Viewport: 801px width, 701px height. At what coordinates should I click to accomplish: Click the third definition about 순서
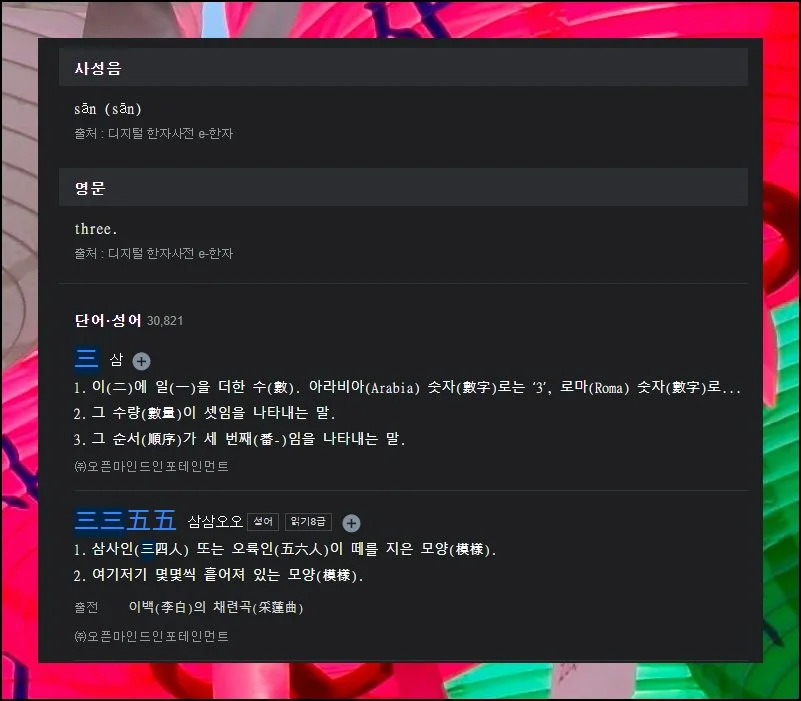[239, 439]
